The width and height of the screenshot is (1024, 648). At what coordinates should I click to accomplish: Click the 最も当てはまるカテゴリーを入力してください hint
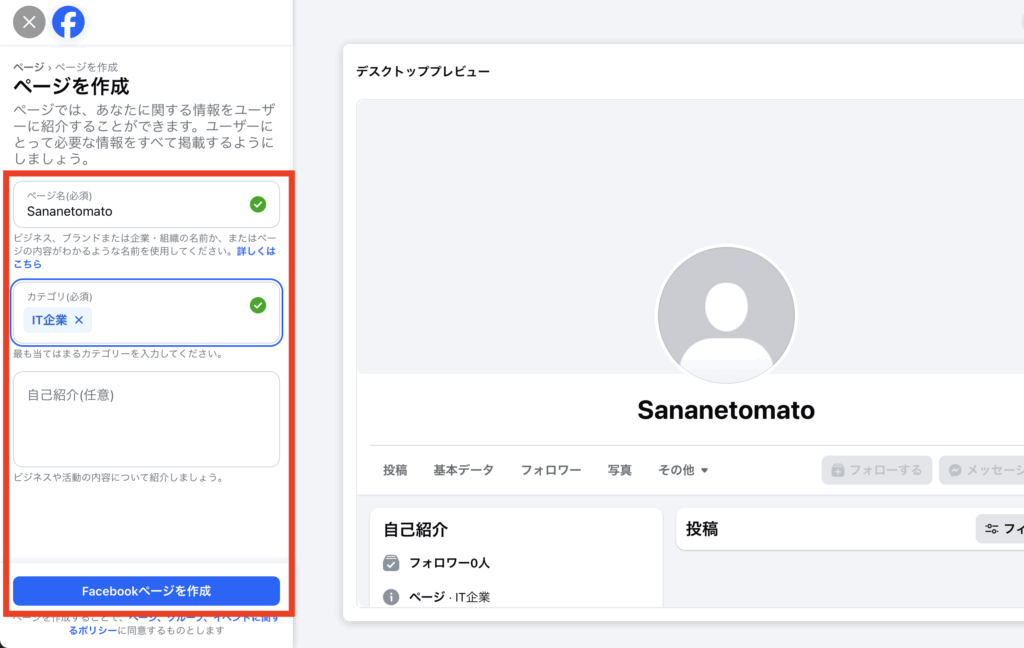(120, 354)
